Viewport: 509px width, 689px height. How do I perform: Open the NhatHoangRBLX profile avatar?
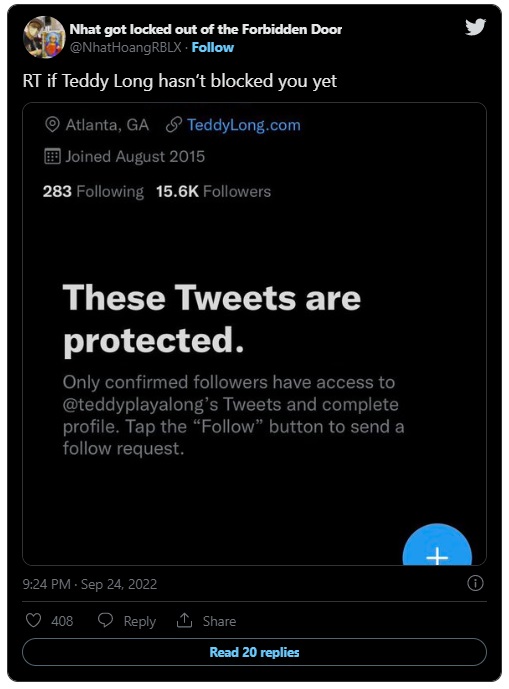click(44, 37)
